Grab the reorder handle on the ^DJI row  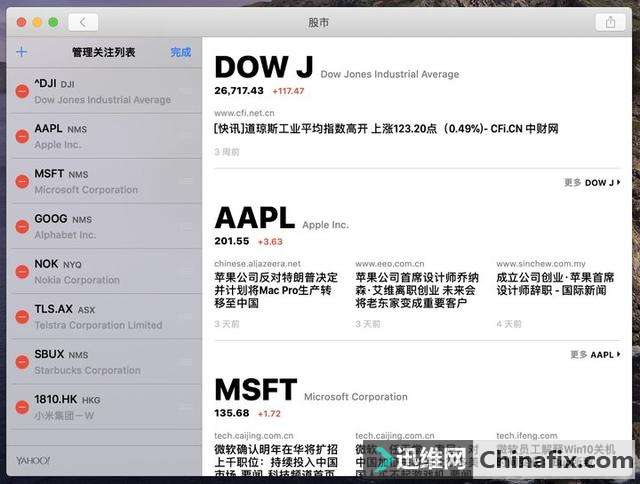(187, 91)
